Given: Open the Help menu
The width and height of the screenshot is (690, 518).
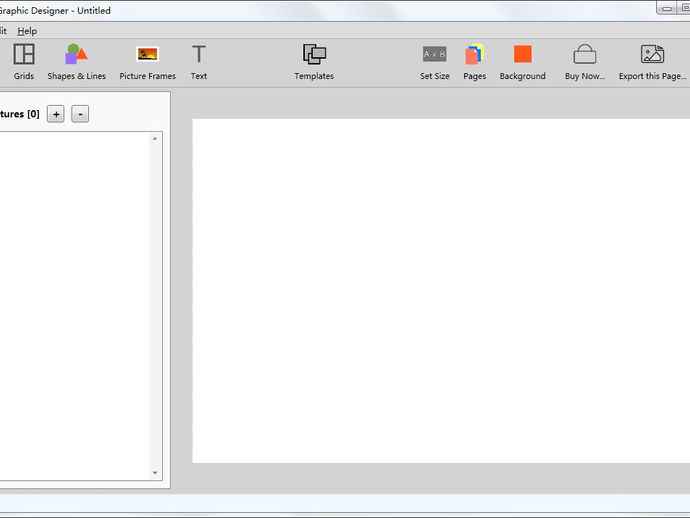Looking at the screenshot, I should tap(27, 31).
